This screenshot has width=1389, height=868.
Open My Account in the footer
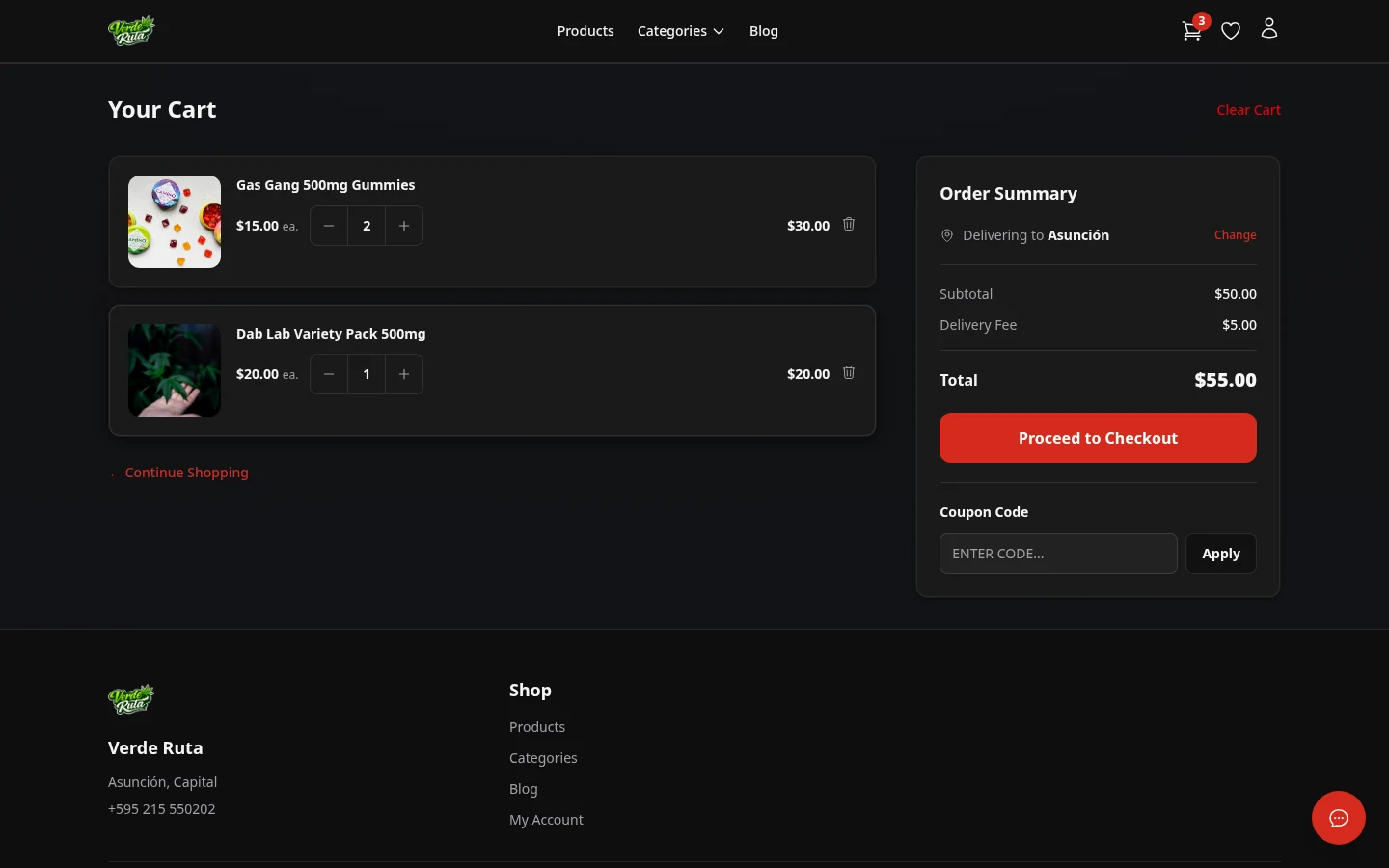click(x=546, y=819)
